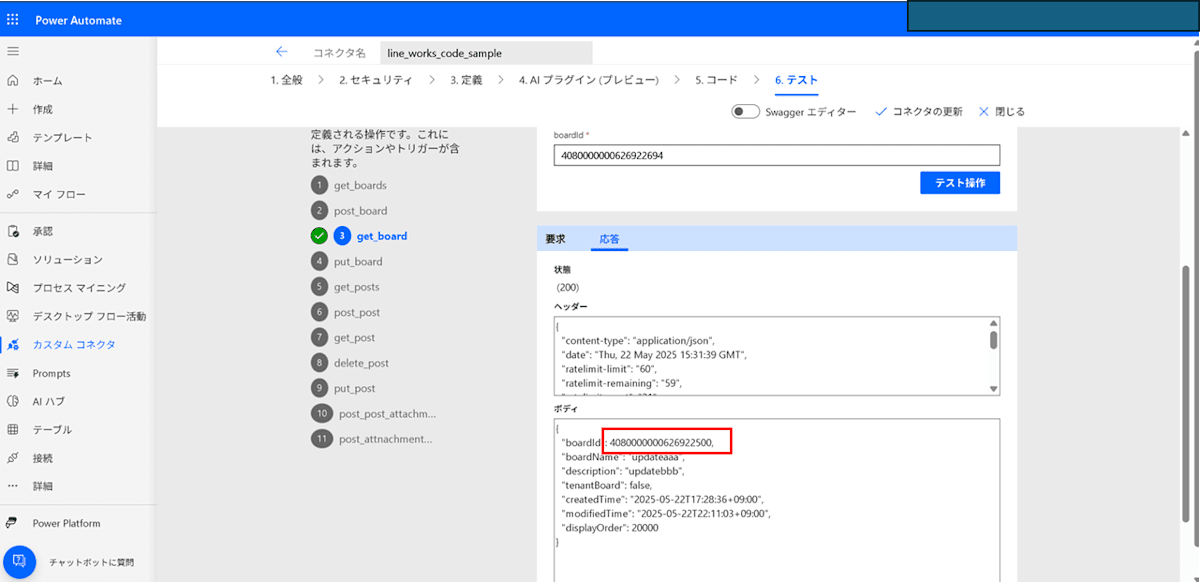Open step 3. 定義

click(x=466, y=80)
